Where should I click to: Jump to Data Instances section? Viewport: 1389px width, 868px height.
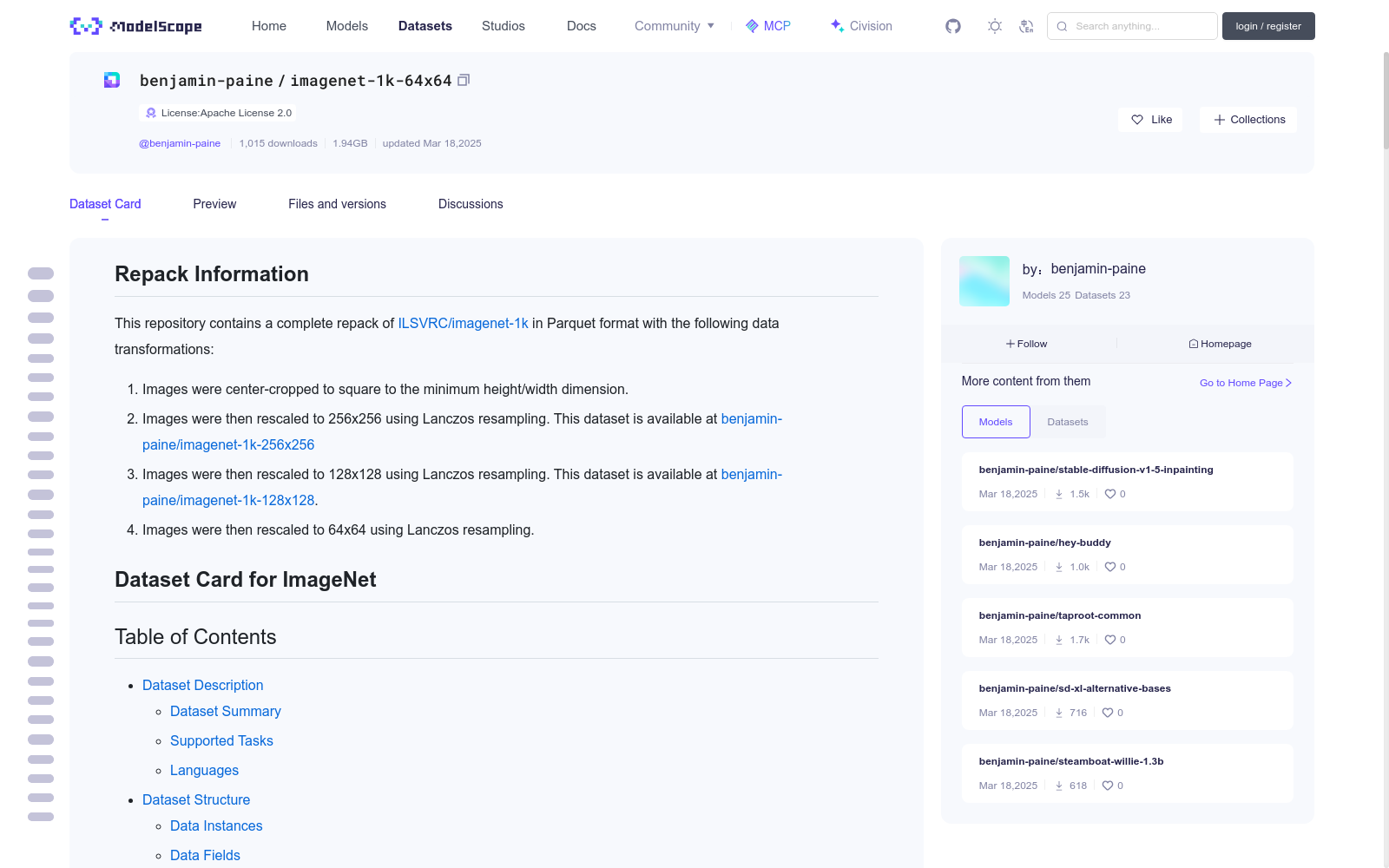click(x=216, y=825)
